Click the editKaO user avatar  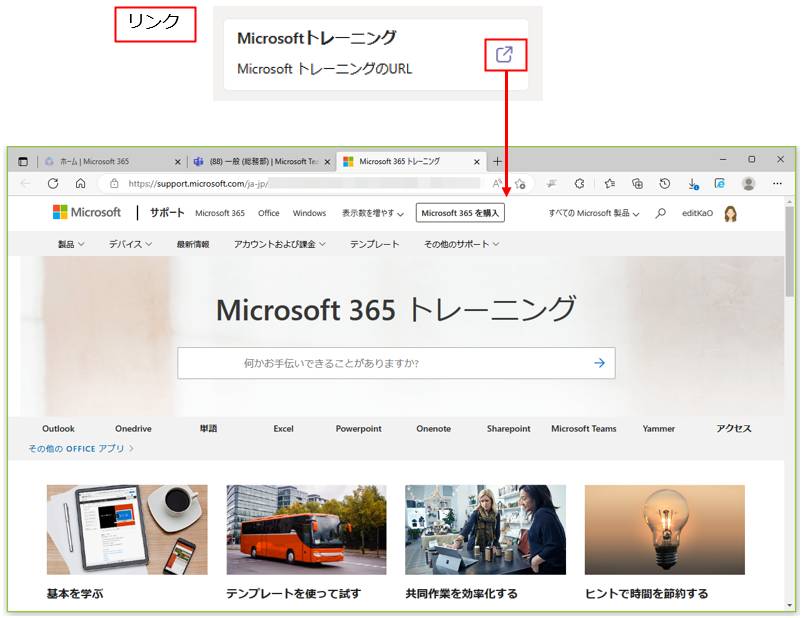pyautogui.click(x=730, y=213)
